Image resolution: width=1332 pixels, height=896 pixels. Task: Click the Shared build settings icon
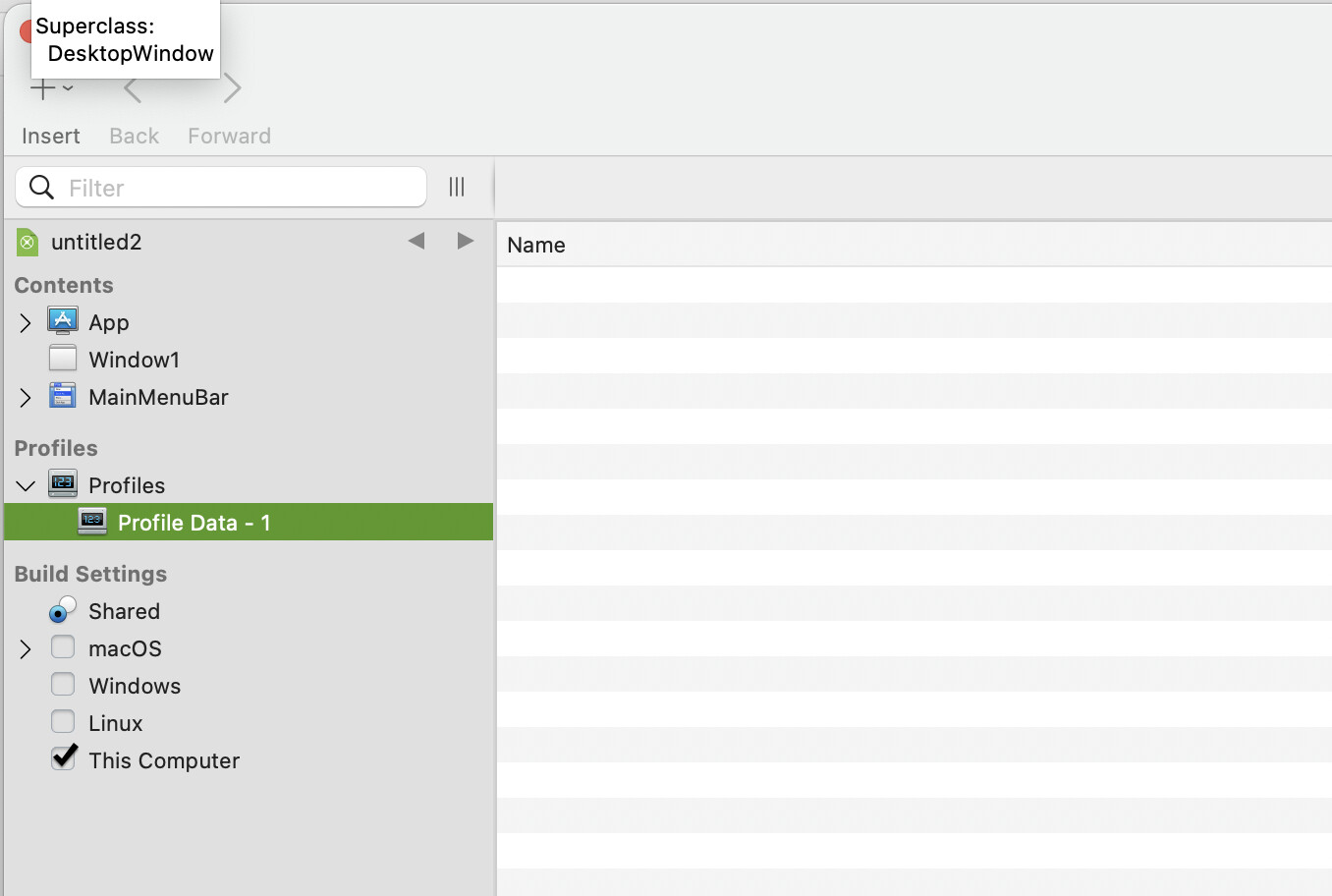pyautogui.click(x=62, y=610)
